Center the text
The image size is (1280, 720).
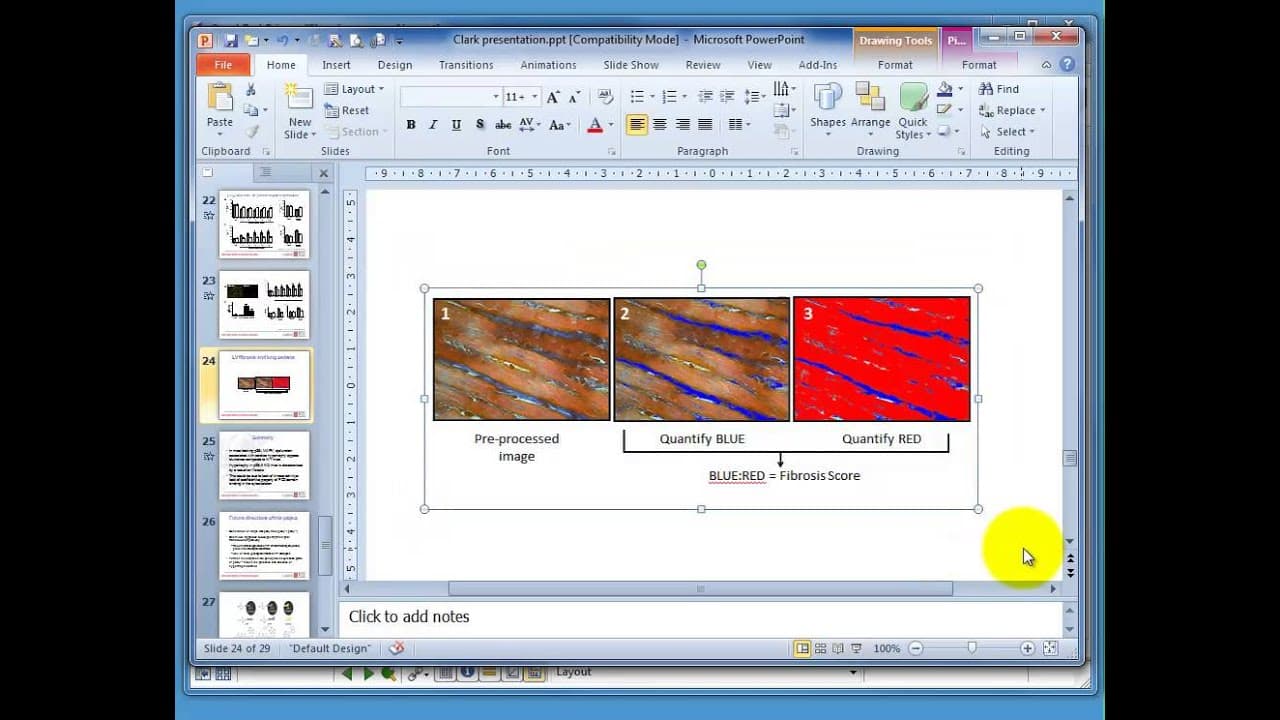pos(660,125)
